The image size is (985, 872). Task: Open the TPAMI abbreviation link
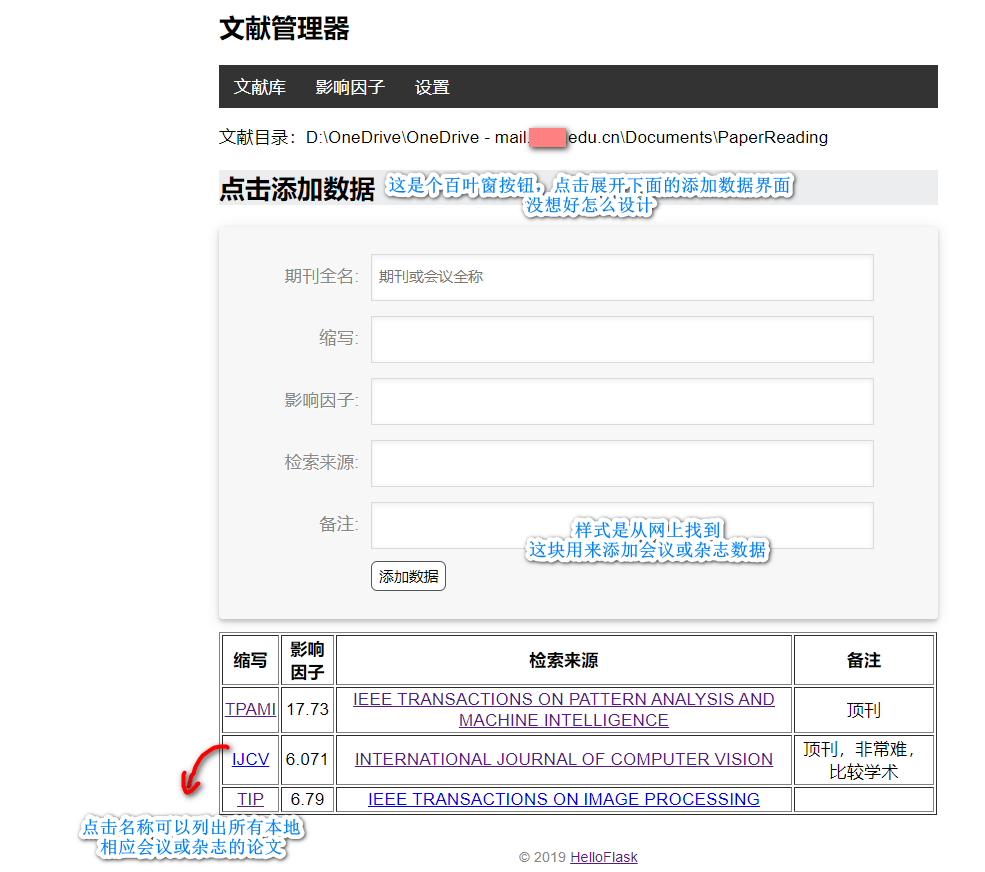pyautogui.click(x=250, y=709)
